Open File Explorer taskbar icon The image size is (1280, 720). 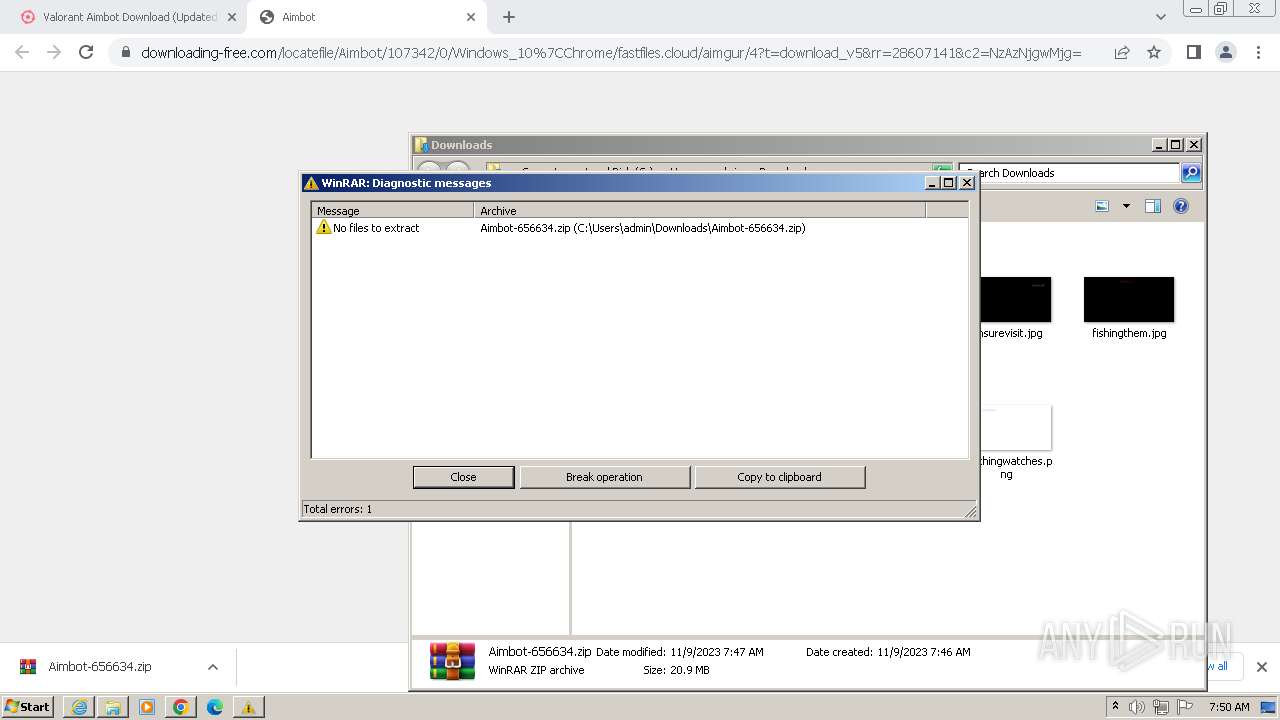[x=113, y=707]
